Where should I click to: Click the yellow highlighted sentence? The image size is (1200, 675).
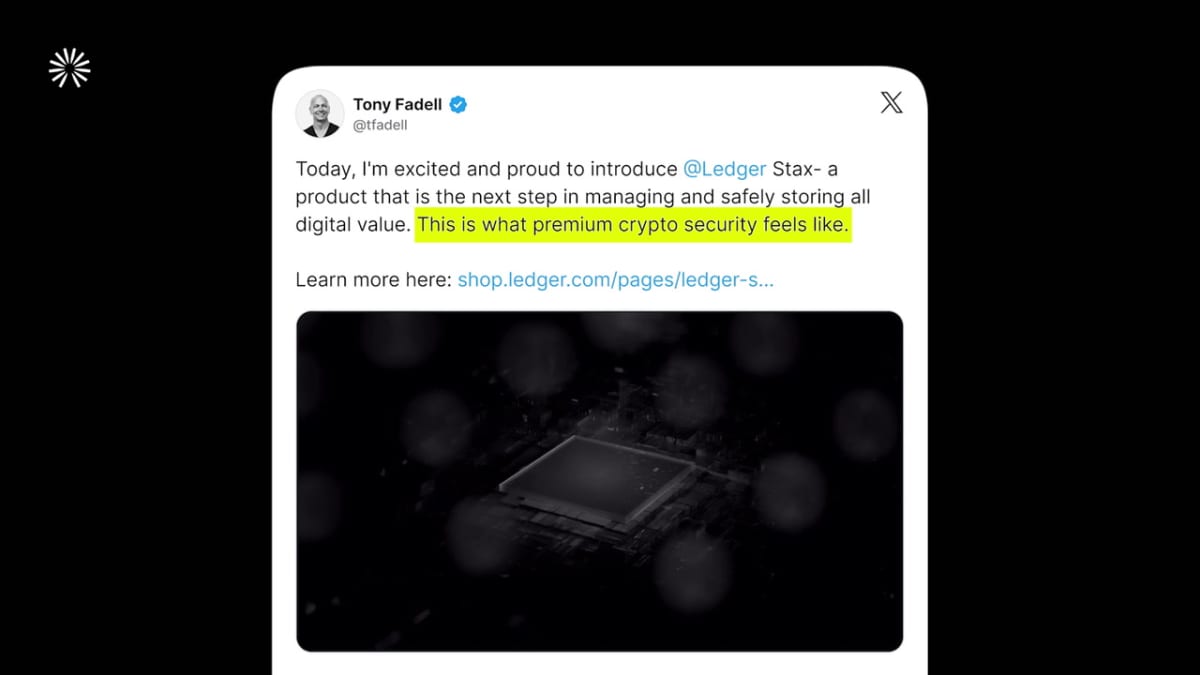(633, 225)
